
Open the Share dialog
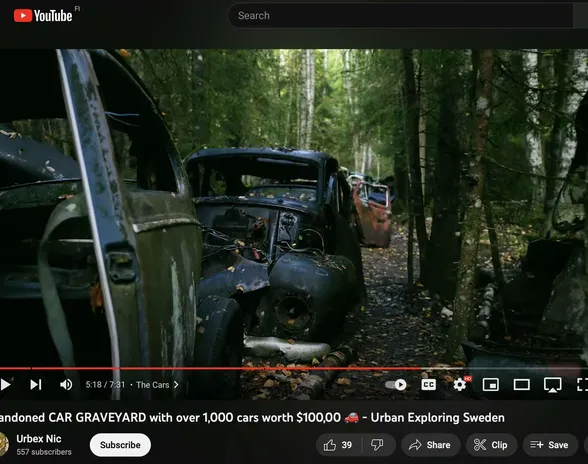click(430, 445)
